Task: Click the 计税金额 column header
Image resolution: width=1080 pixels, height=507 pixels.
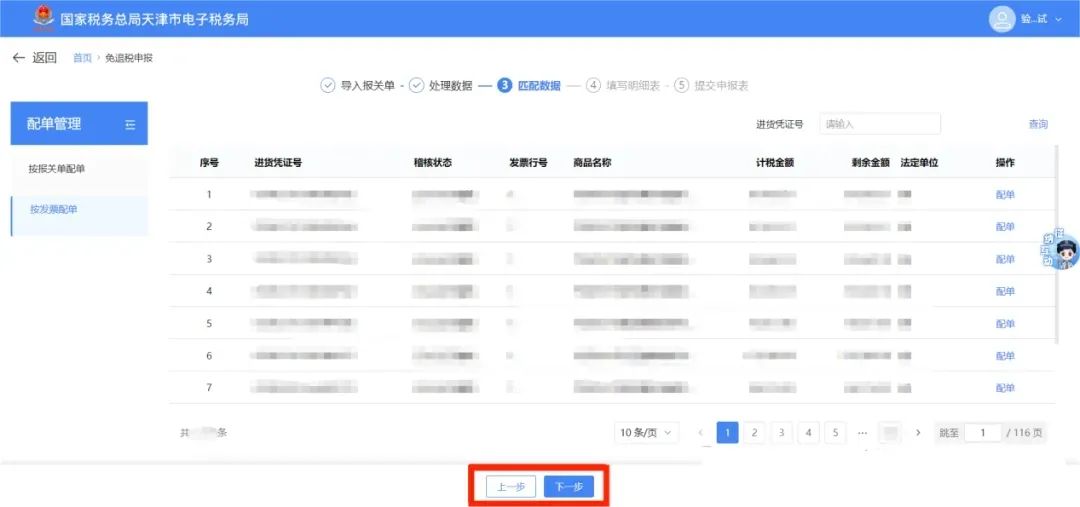Action: pyautogui.click(x=775, y=163)
